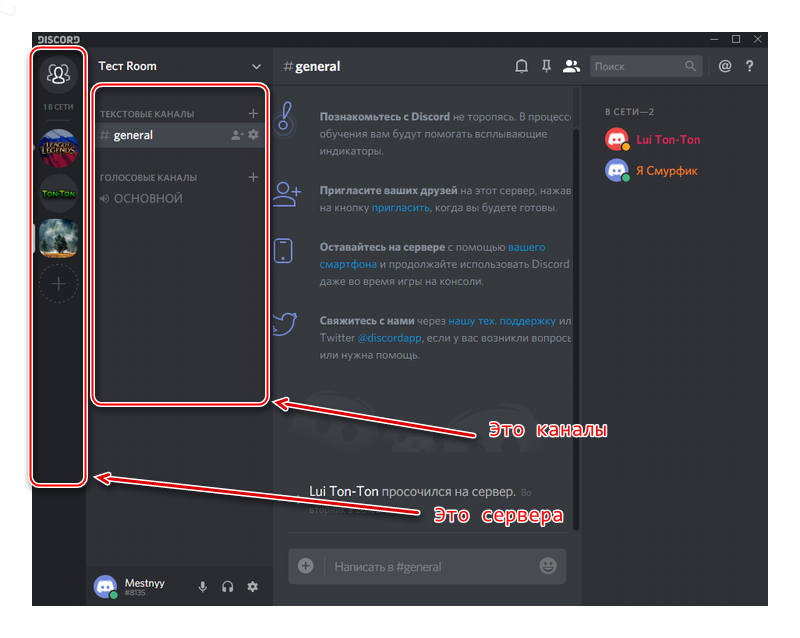Click the smartphone icon in welcome list
The height and width of the screenshot is (638, 800).
click(283, 251)
